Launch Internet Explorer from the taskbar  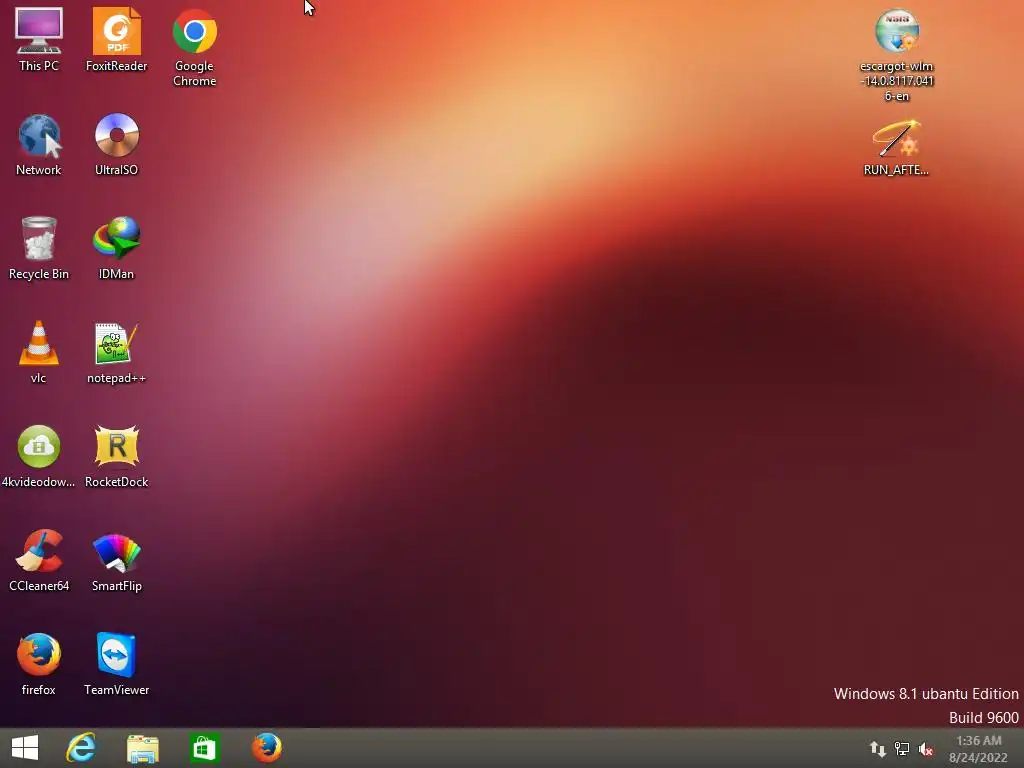(81, 748)
